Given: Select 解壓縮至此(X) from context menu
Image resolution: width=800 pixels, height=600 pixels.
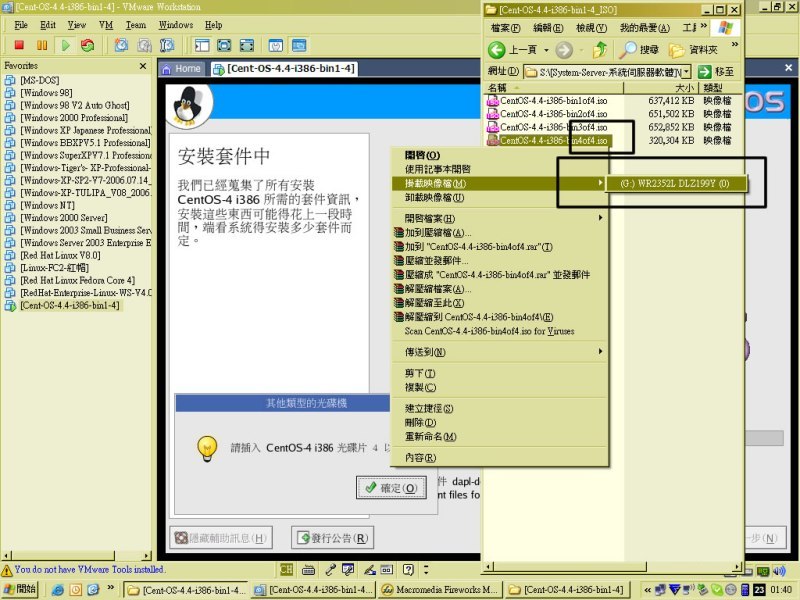Looking at the screenshot, I should coord(499,303).
